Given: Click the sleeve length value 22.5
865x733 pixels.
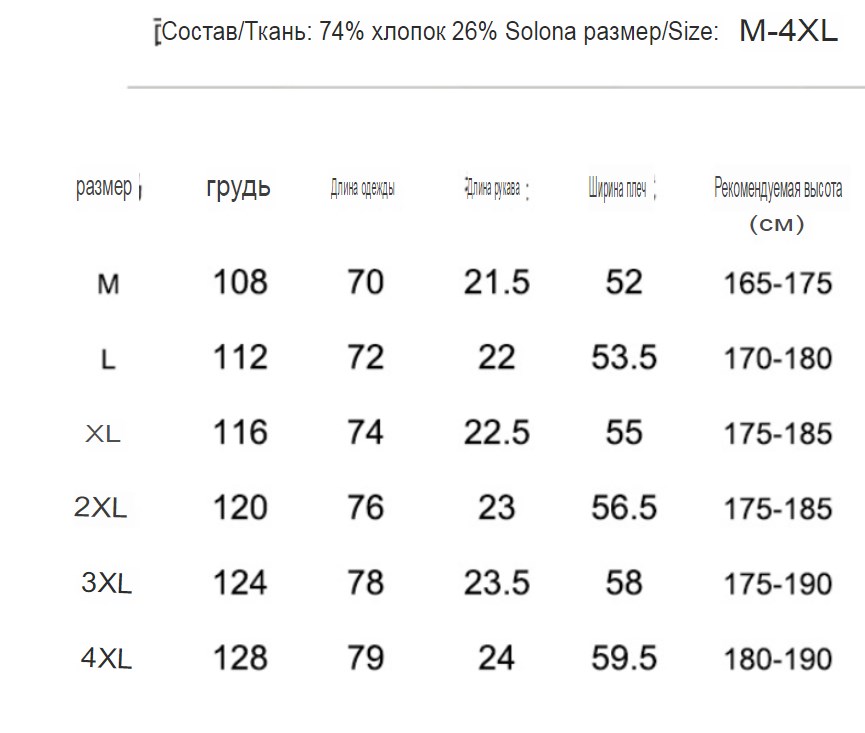Looking at the screenshot, I should (496, 432).
